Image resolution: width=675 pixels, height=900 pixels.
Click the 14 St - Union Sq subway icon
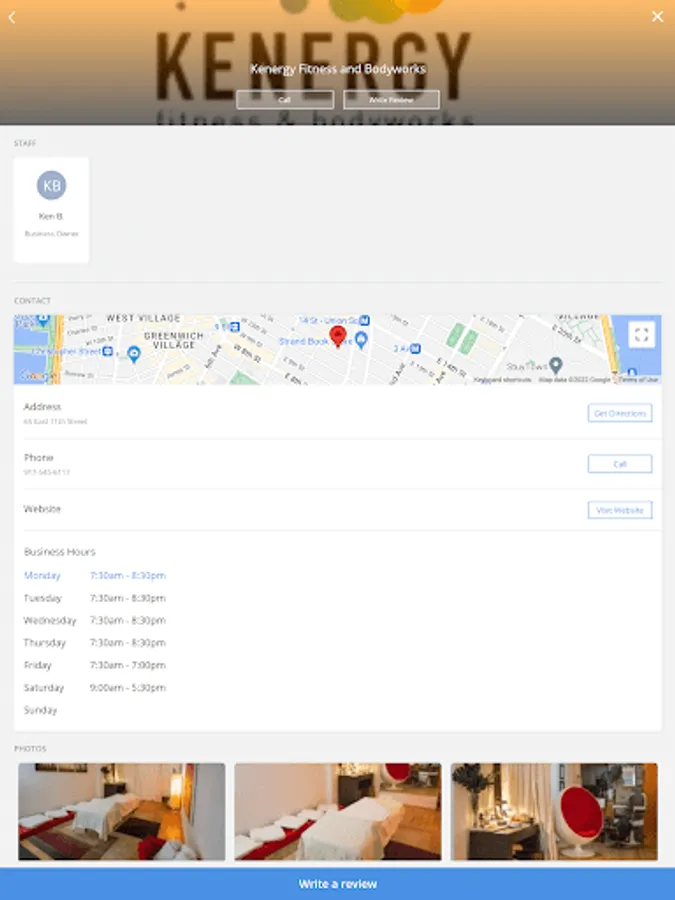(364, 321)
